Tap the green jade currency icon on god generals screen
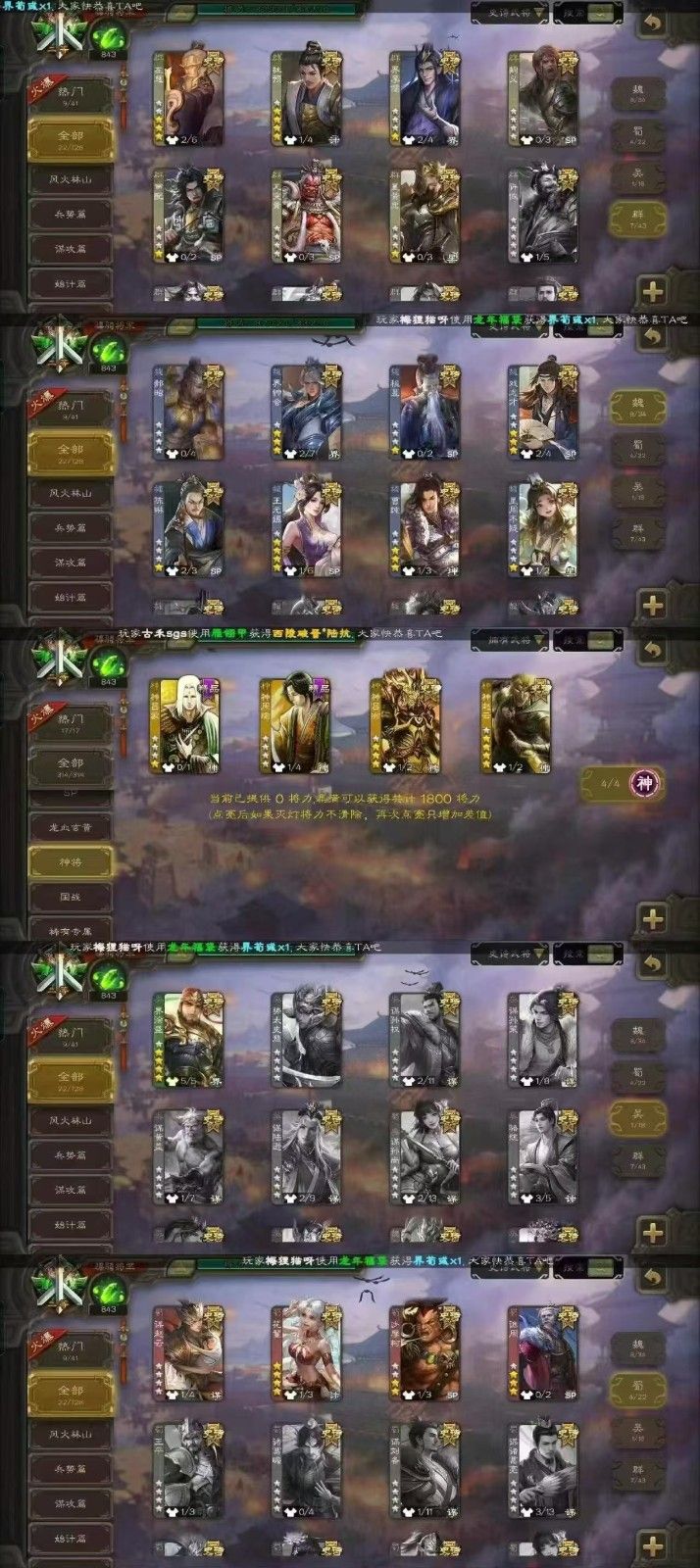Viewport: 700px width, 1568px height. pos(107,661)
